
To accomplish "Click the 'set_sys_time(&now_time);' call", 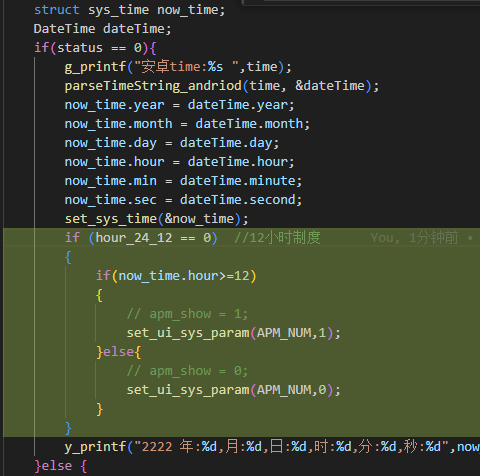I will pos(157,219).
